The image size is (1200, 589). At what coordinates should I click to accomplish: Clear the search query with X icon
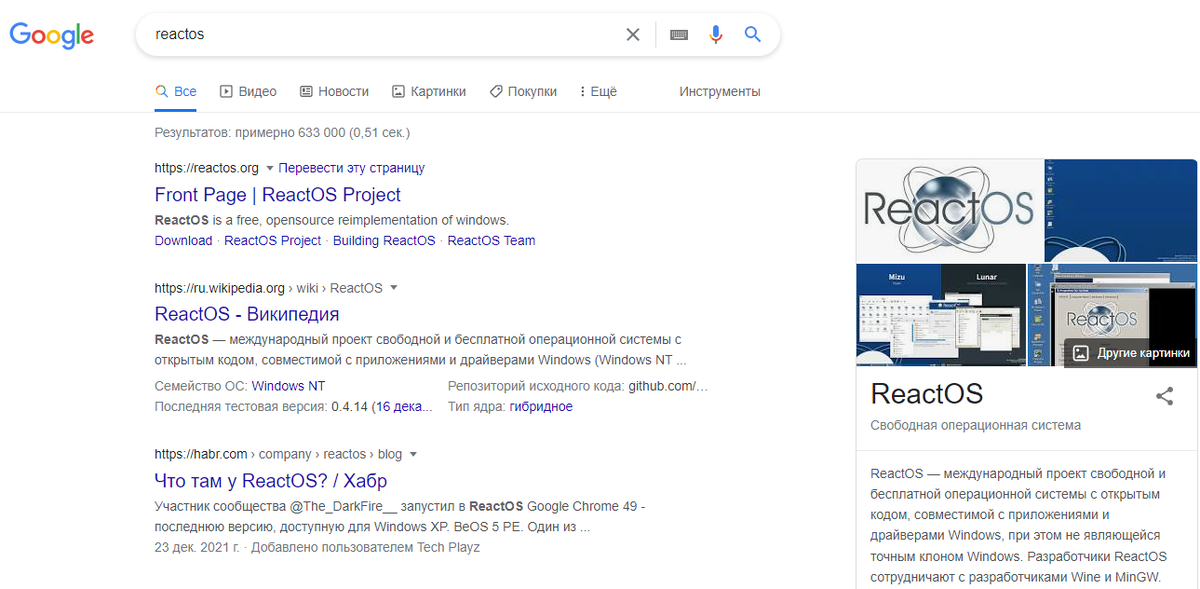(x=633, y=35)
